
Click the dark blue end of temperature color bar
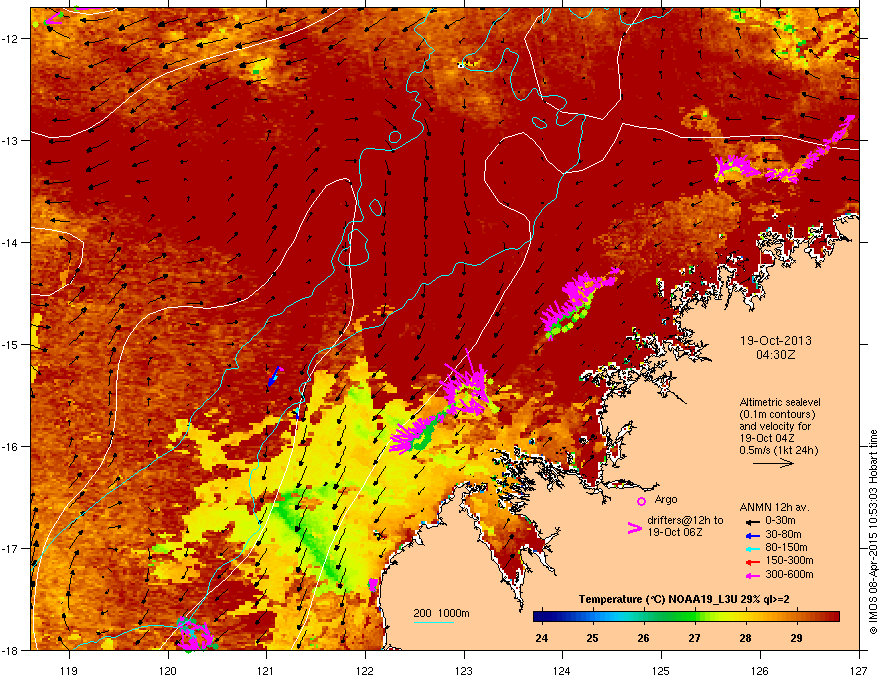pos(540,617)
